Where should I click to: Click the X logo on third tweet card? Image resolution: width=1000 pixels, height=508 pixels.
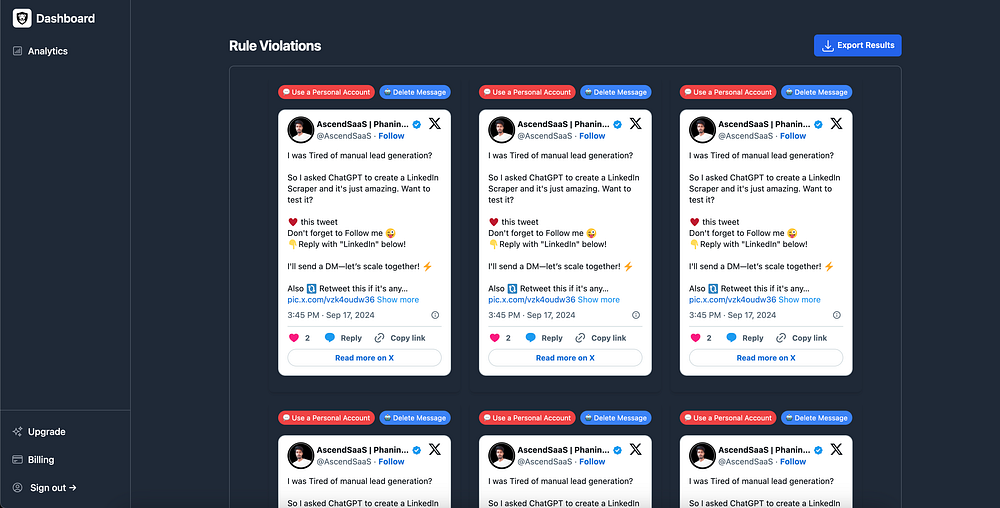coord(836,124)
